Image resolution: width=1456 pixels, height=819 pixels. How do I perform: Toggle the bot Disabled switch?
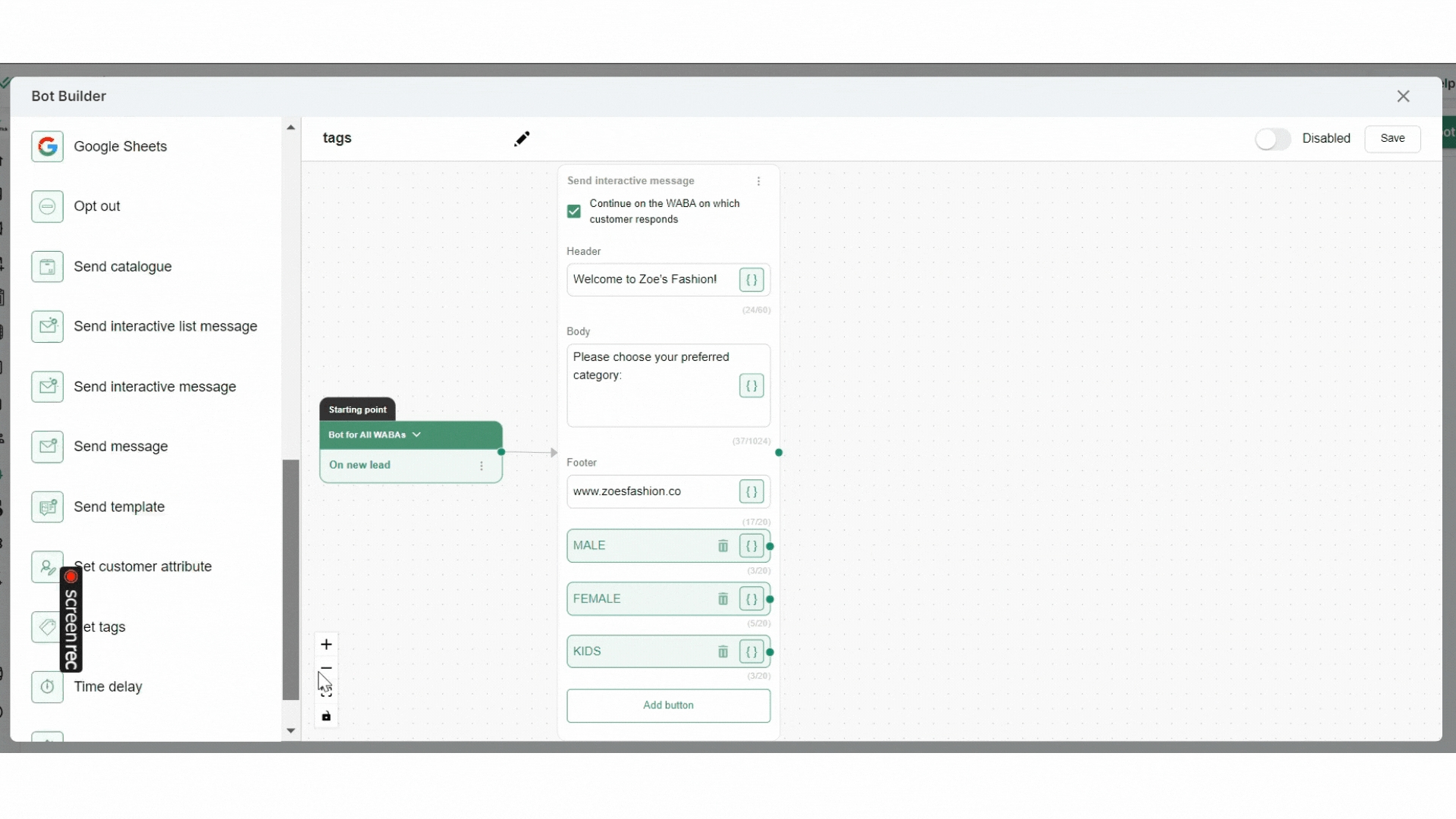tap(1272, 139)
